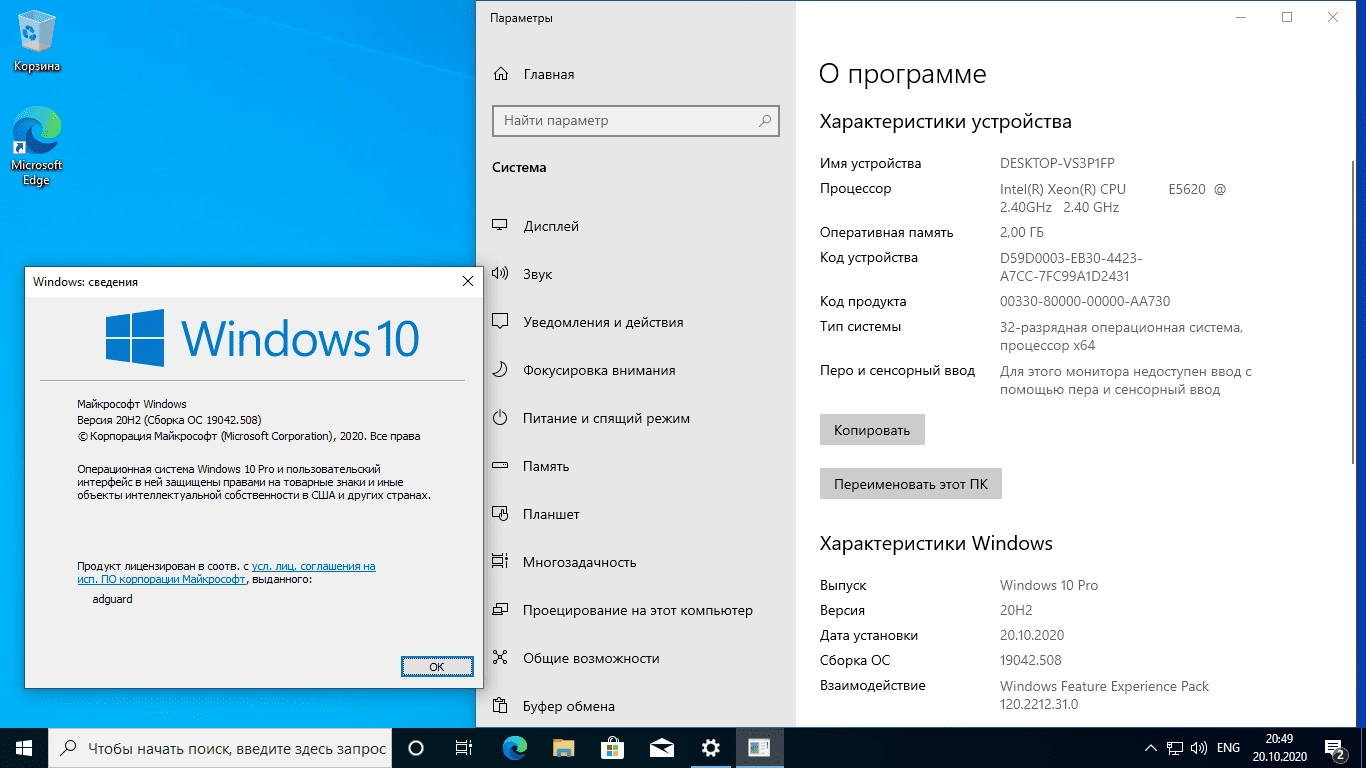The width and height of the screenshot is (1366, 768).
Task: Click the Планшет tablet icon
Action: pos(501,514)
